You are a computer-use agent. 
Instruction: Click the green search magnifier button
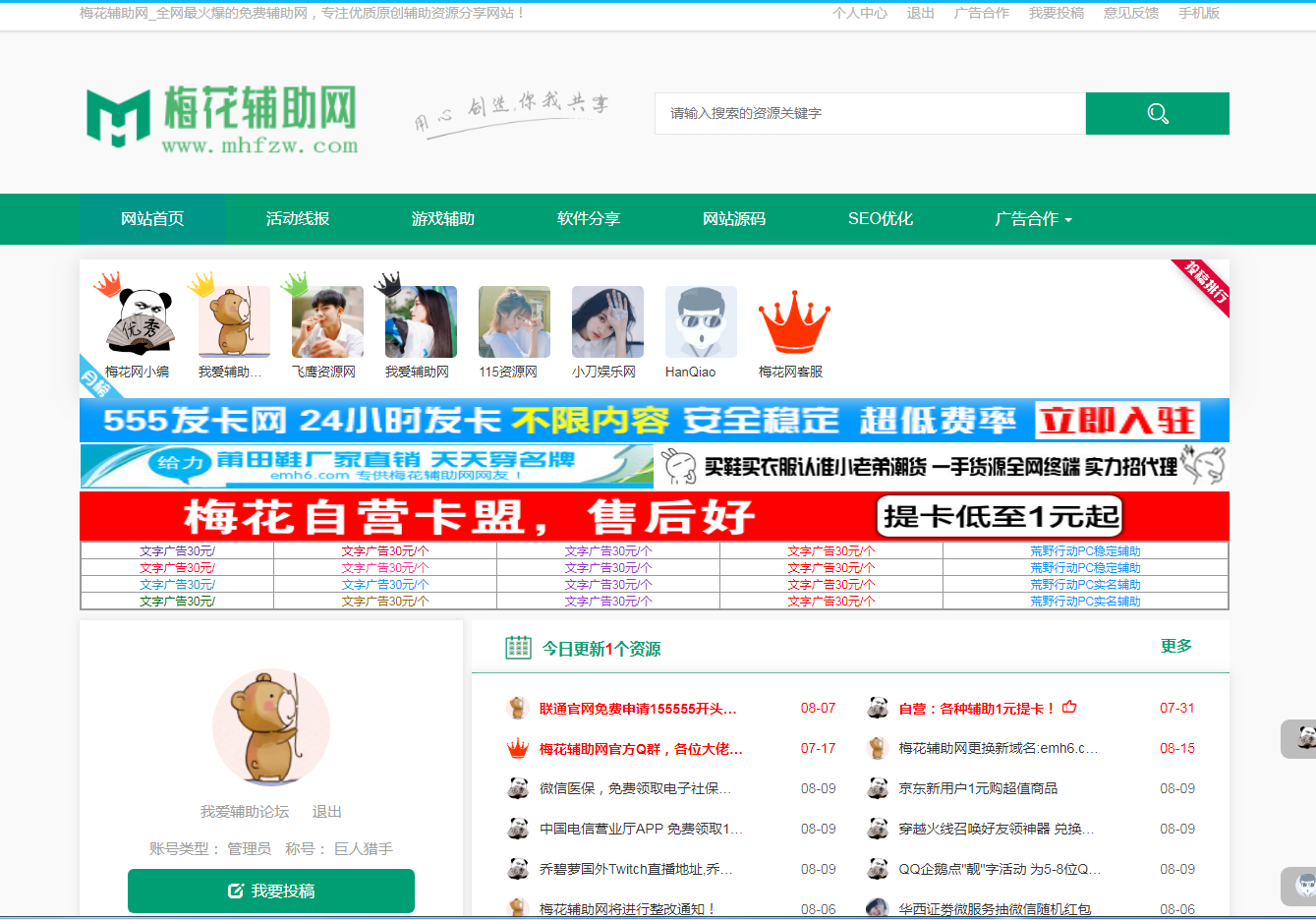1157,113
